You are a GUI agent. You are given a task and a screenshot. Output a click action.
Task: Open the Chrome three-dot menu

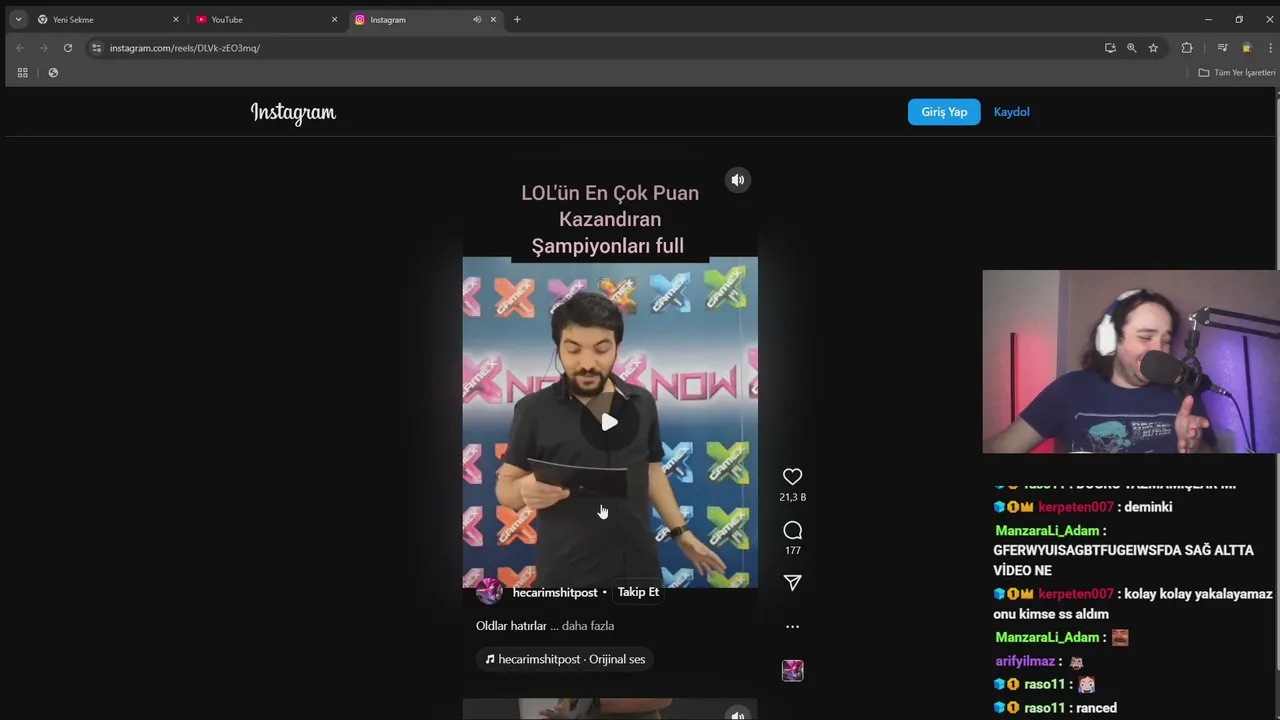(1270, 48)
